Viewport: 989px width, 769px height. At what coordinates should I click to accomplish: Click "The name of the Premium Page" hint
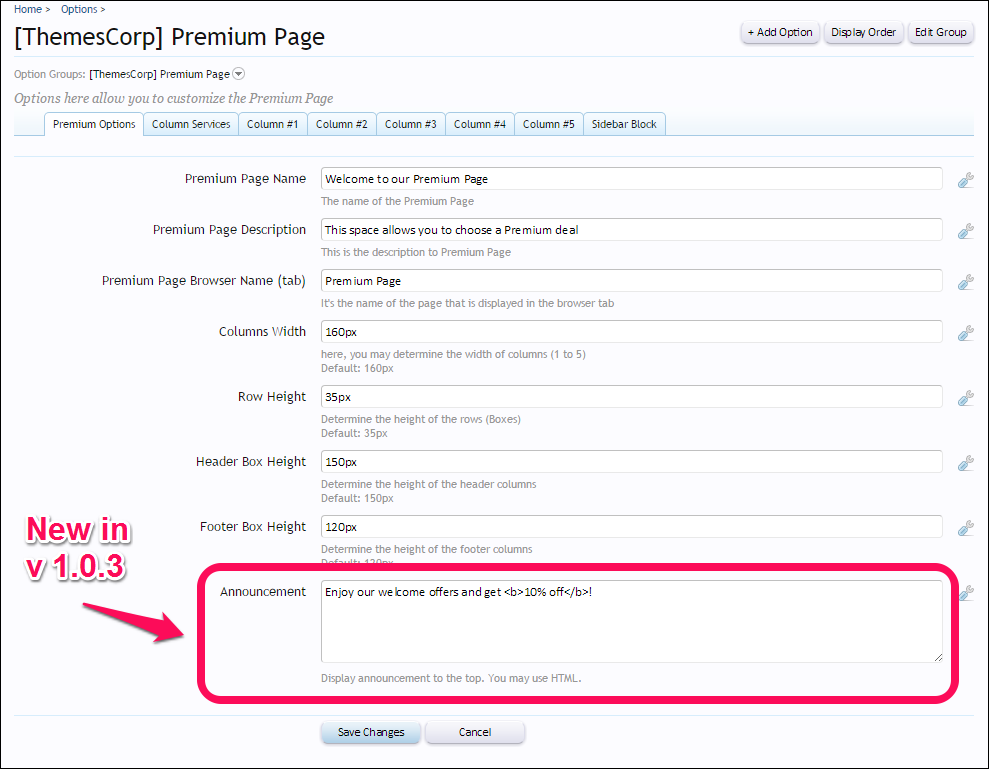pos(397,201)
